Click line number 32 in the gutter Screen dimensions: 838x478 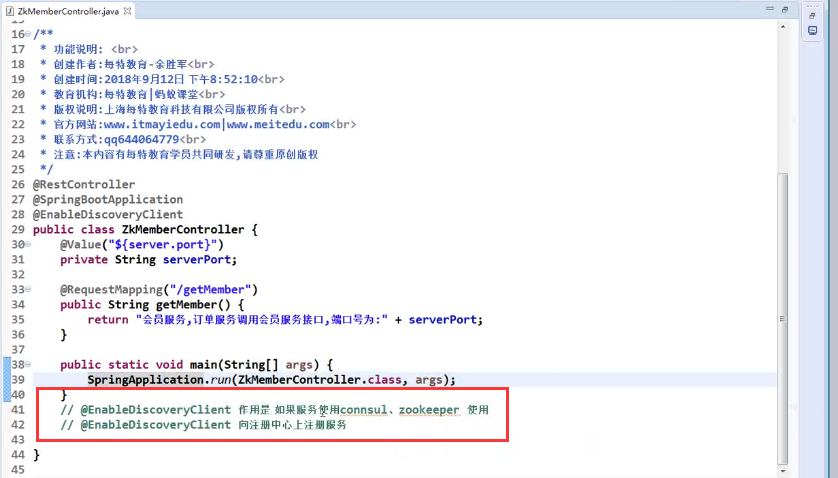click(18, 274)
